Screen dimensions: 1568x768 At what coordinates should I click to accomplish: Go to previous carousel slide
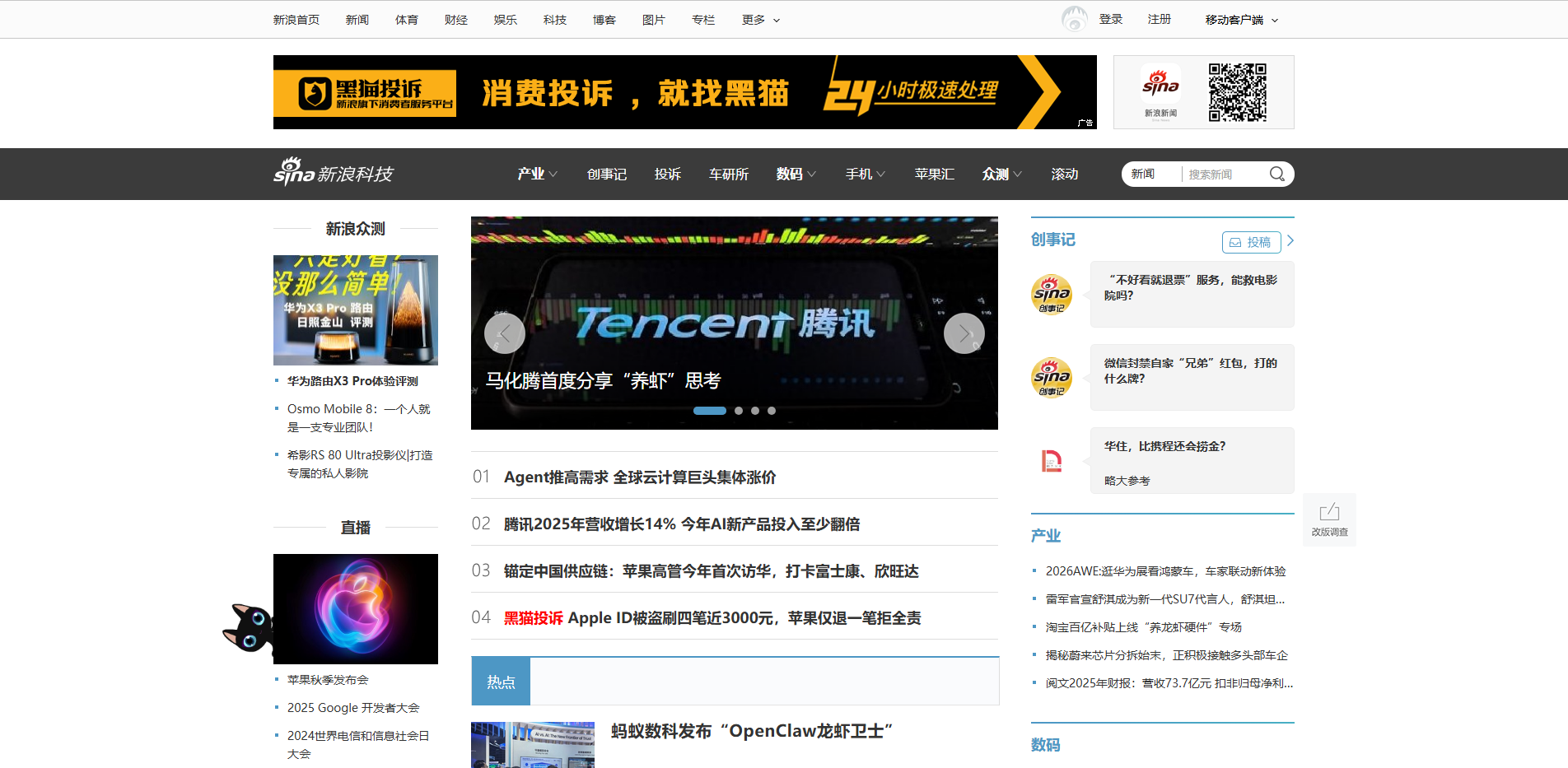click(504, 333)
